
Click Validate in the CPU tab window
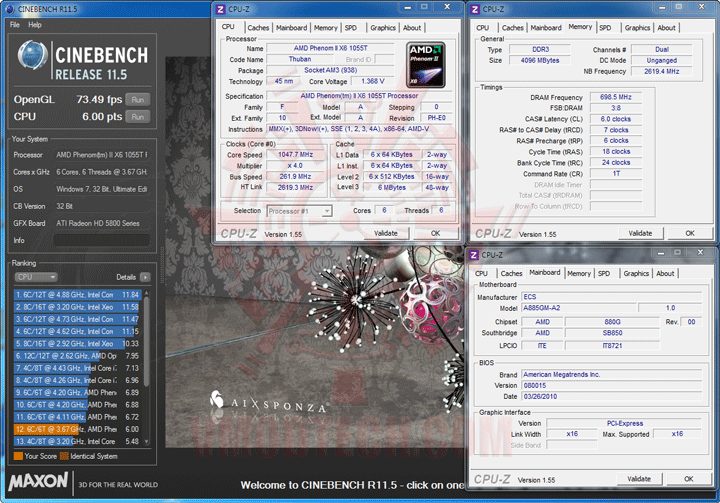386,233
